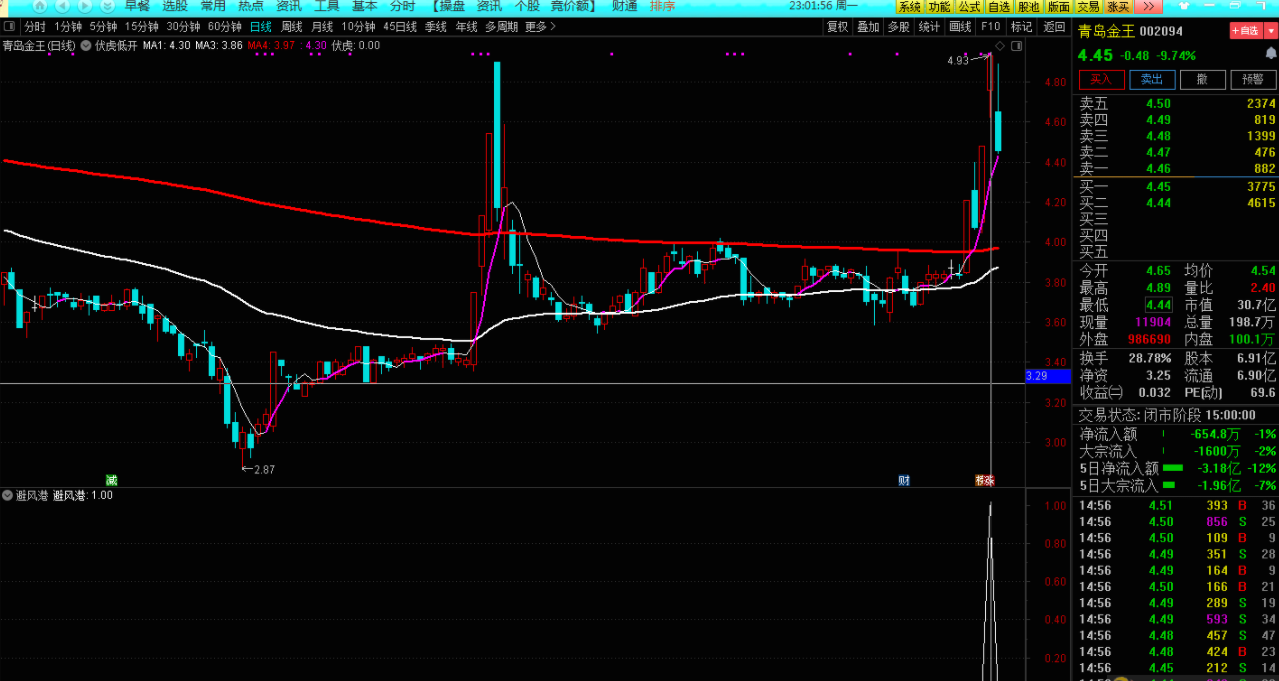Viewport: 1279px width, 681px height.
Task: Click the panel layout icon left of 分时
Action: (9, 26)
